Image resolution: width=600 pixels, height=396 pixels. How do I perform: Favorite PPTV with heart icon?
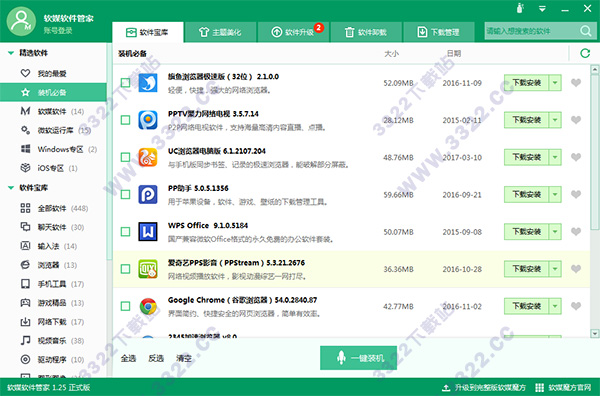(576, 120)
